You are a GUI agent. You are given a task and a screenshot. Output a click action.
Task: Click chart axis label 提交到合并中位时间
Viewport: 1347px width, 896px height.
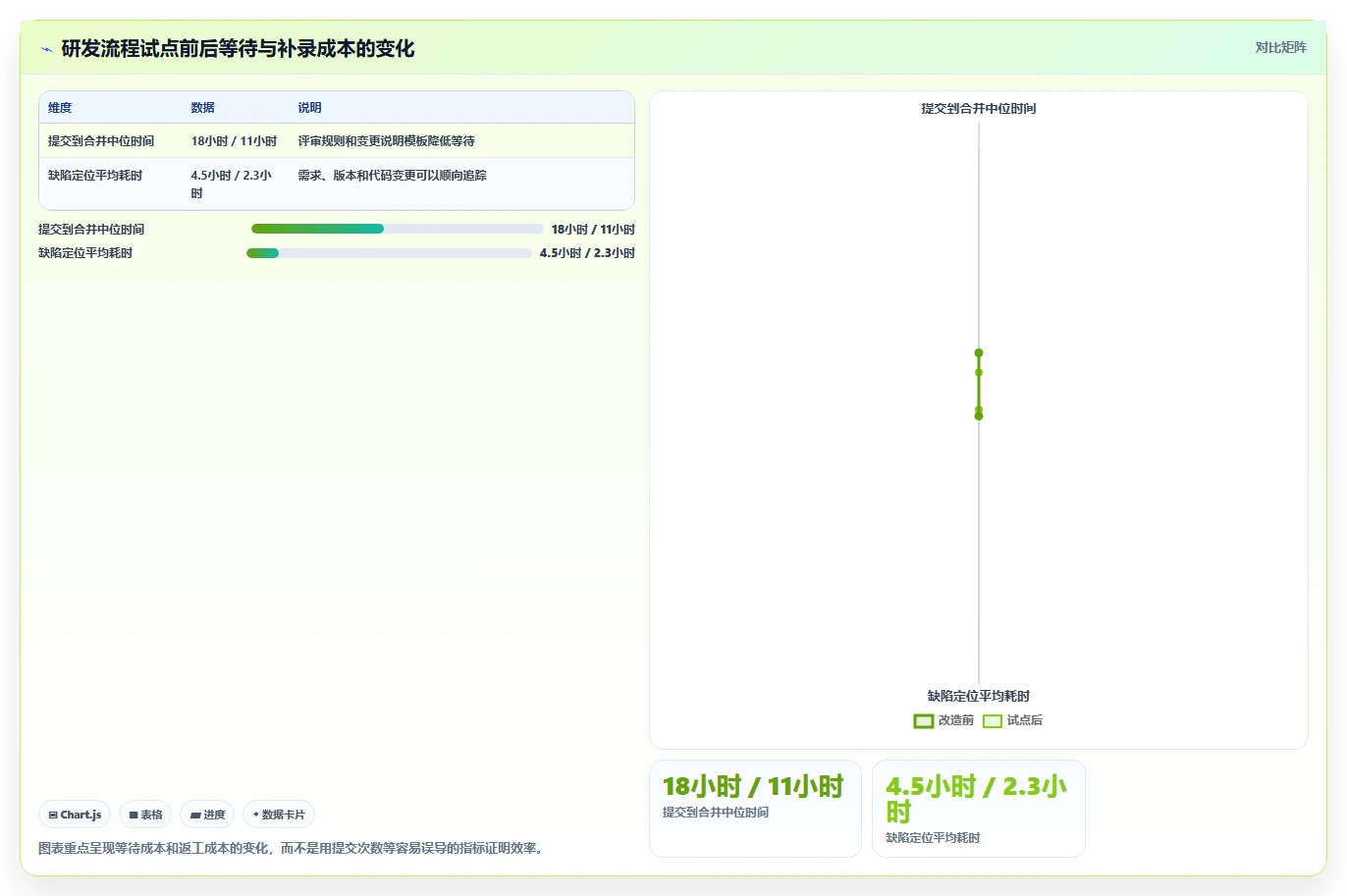978,109
